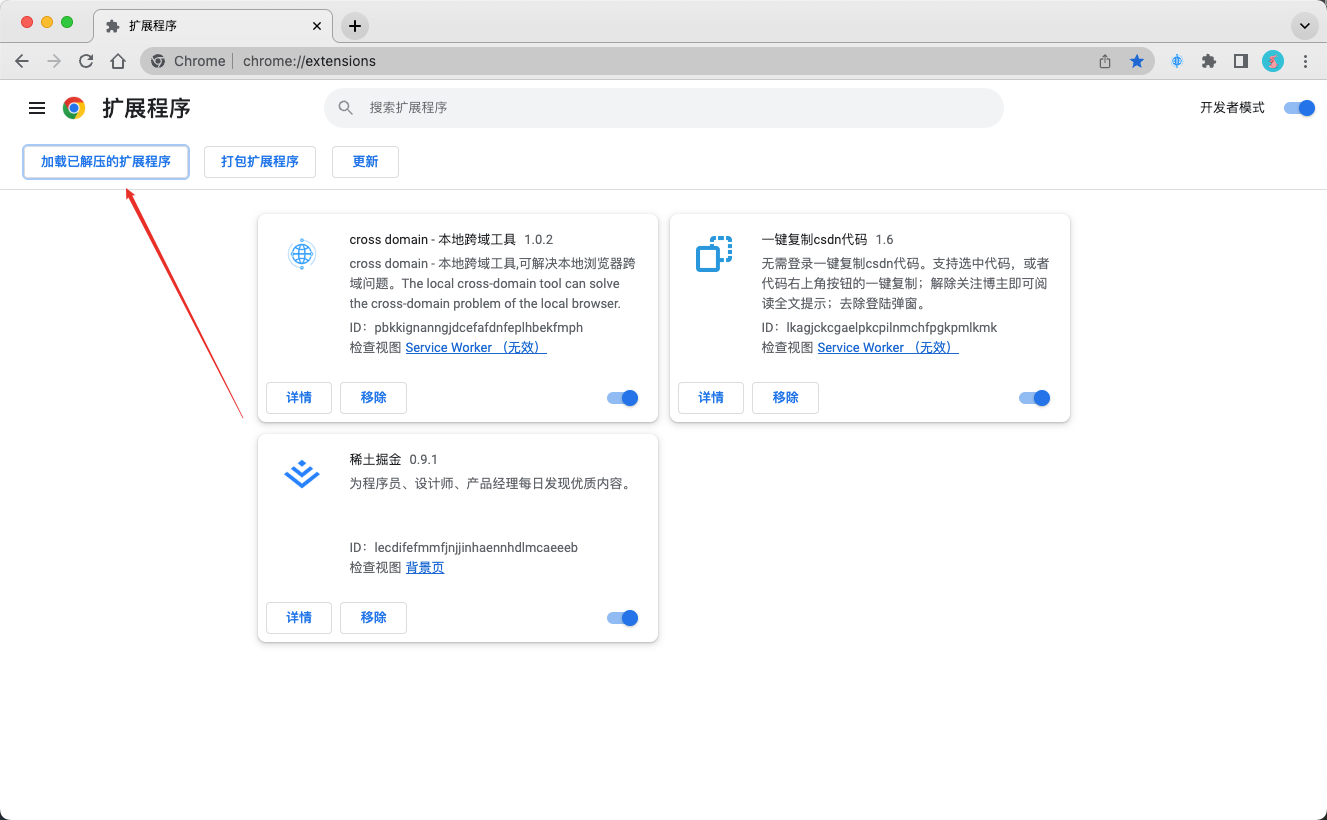The width and height of the screenshot is (1327, 820).
Task: Open the hamburger menu beside 扩展程序
Action: coord(37,108)
